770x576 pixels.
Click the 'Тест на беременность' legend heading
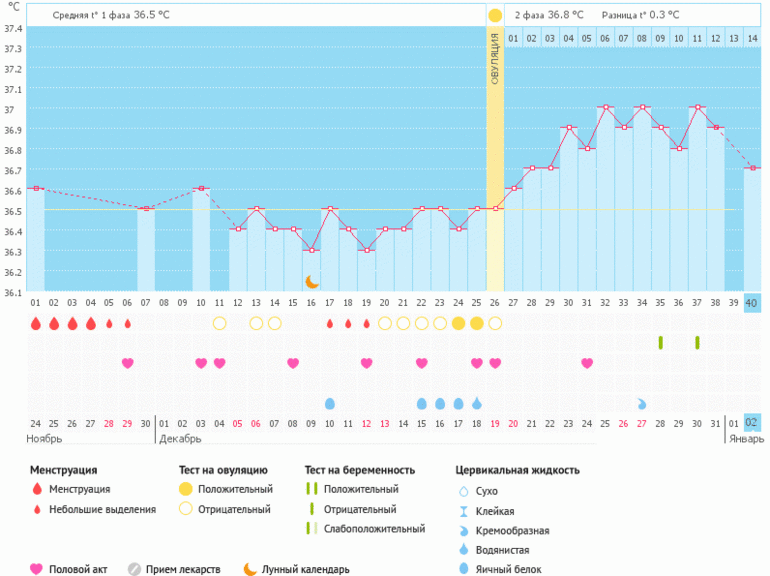[x=360, y=469]
